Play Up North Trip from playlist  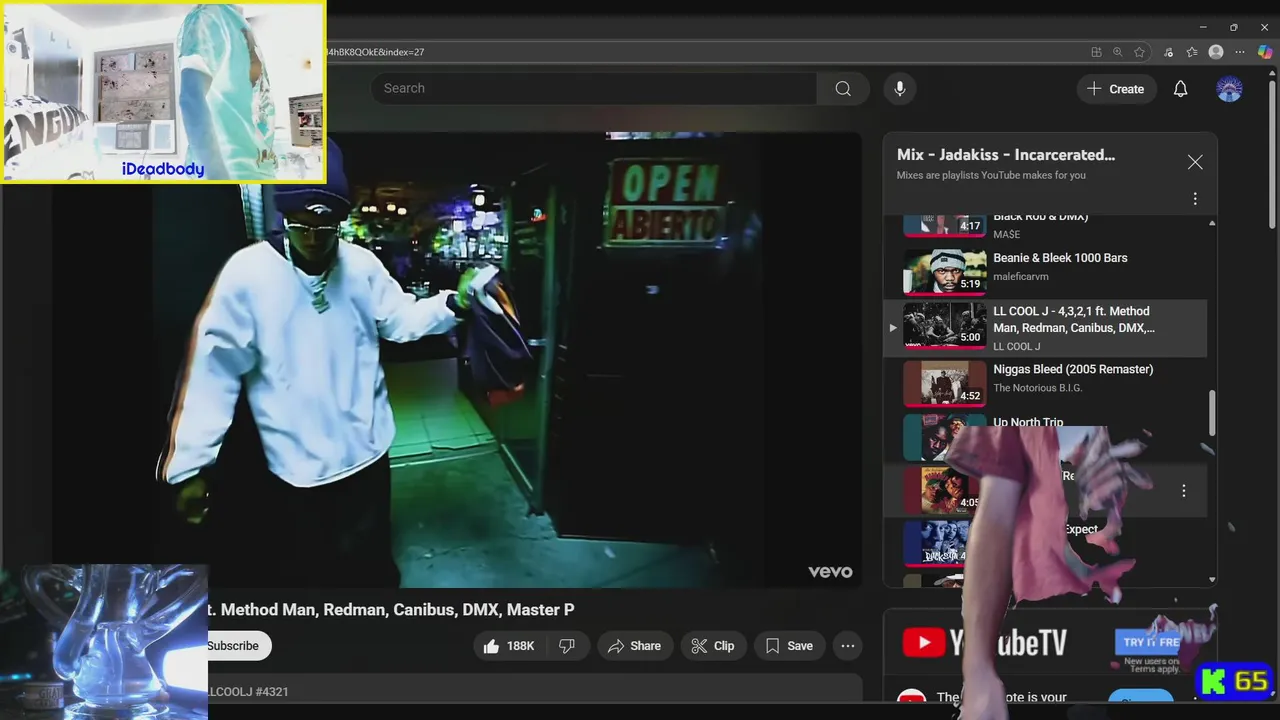click(1028, 423)
